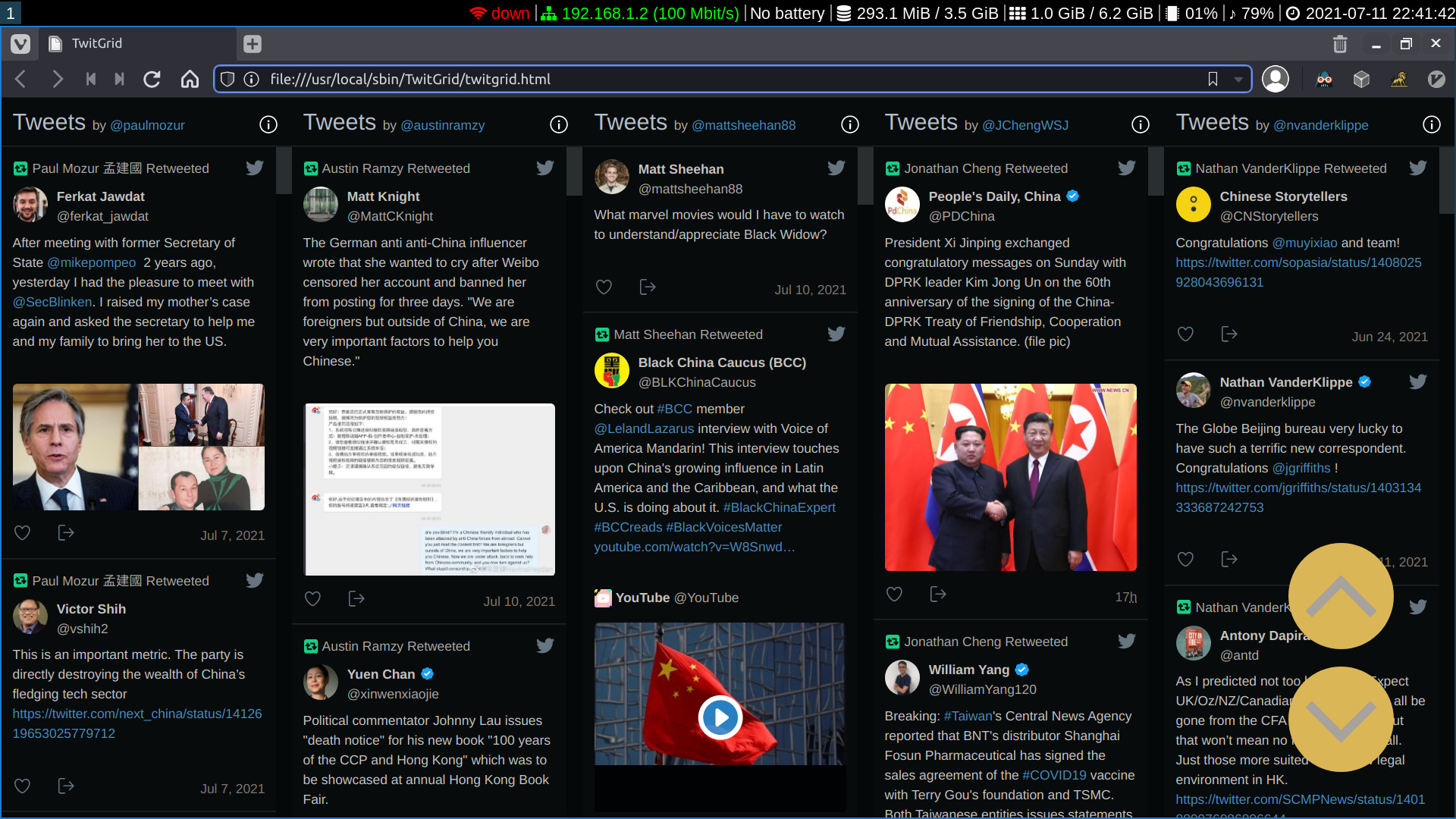
Task: Click the fast forward button
Action: point(119,79)
